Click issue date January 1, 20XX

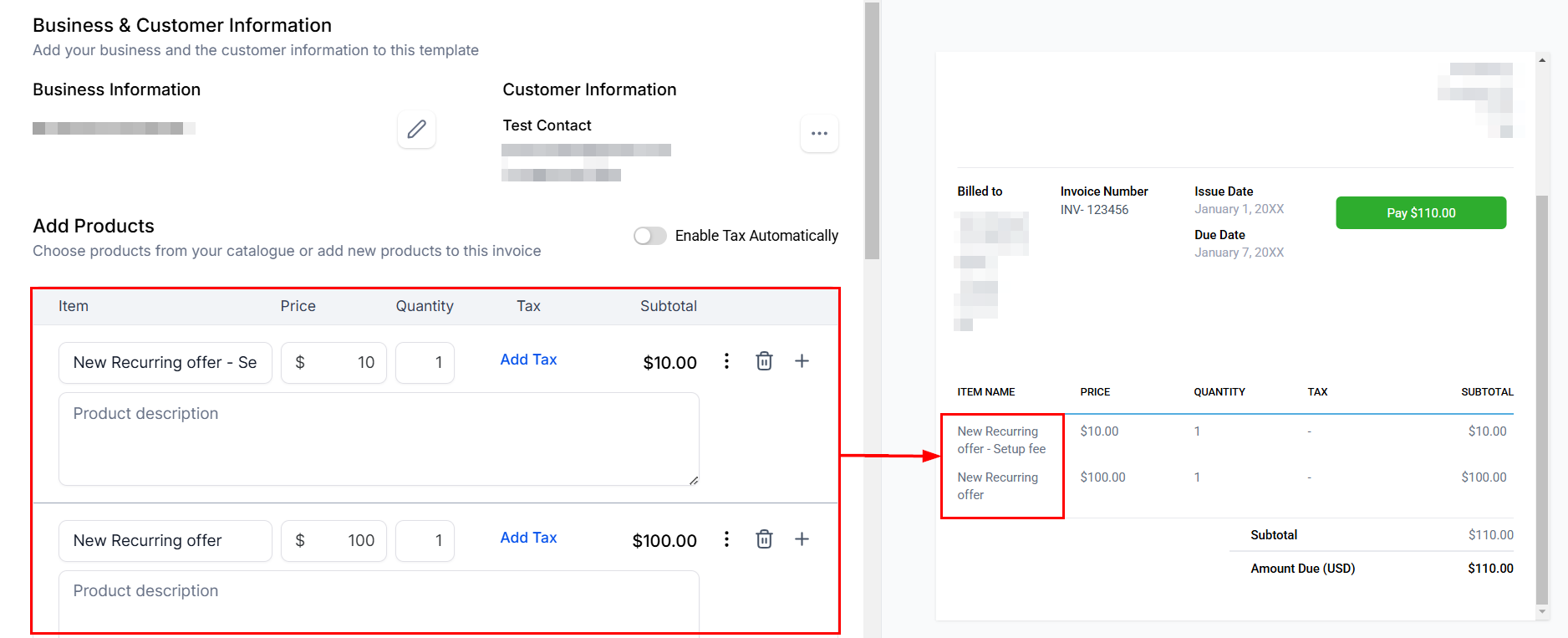(1239, 209)
